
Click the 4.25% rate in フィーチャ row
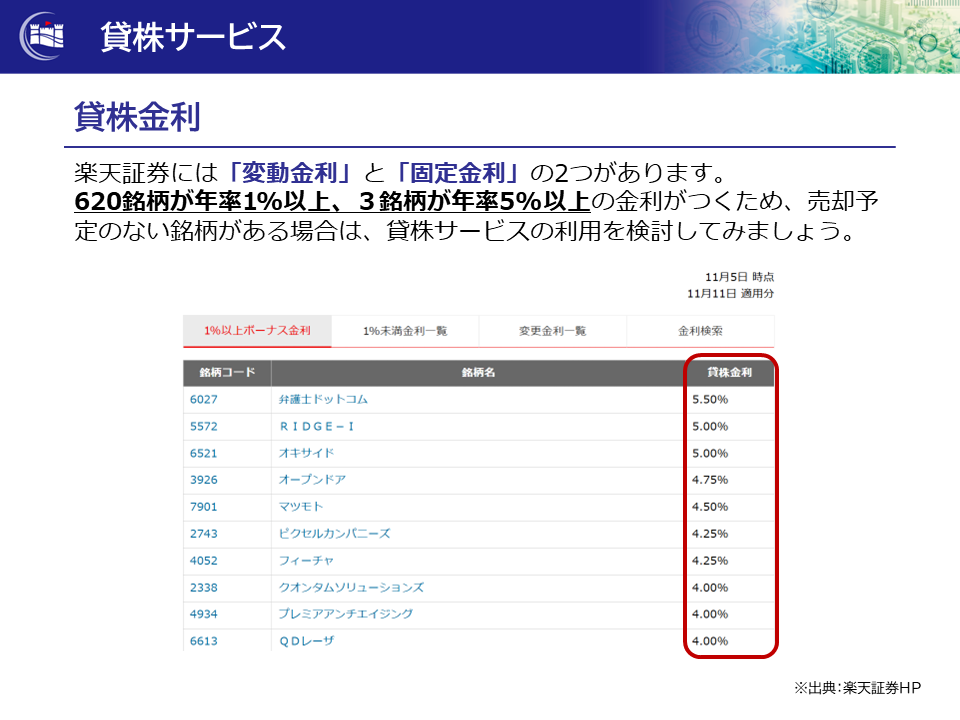tap(710, 560)
